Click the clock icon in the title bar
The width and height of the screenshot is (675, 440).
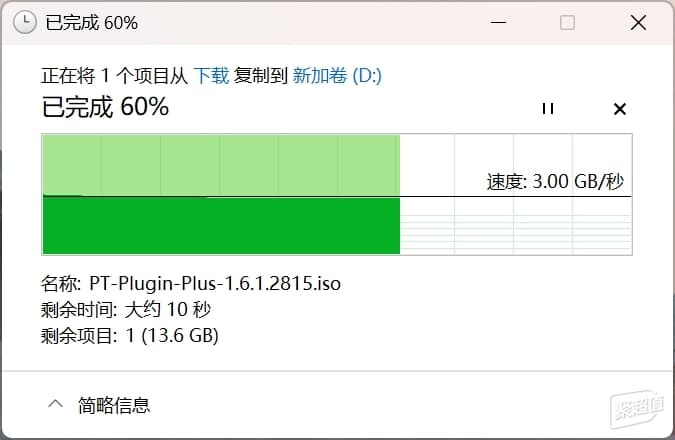pyautogui.click(x=25, y=22)
